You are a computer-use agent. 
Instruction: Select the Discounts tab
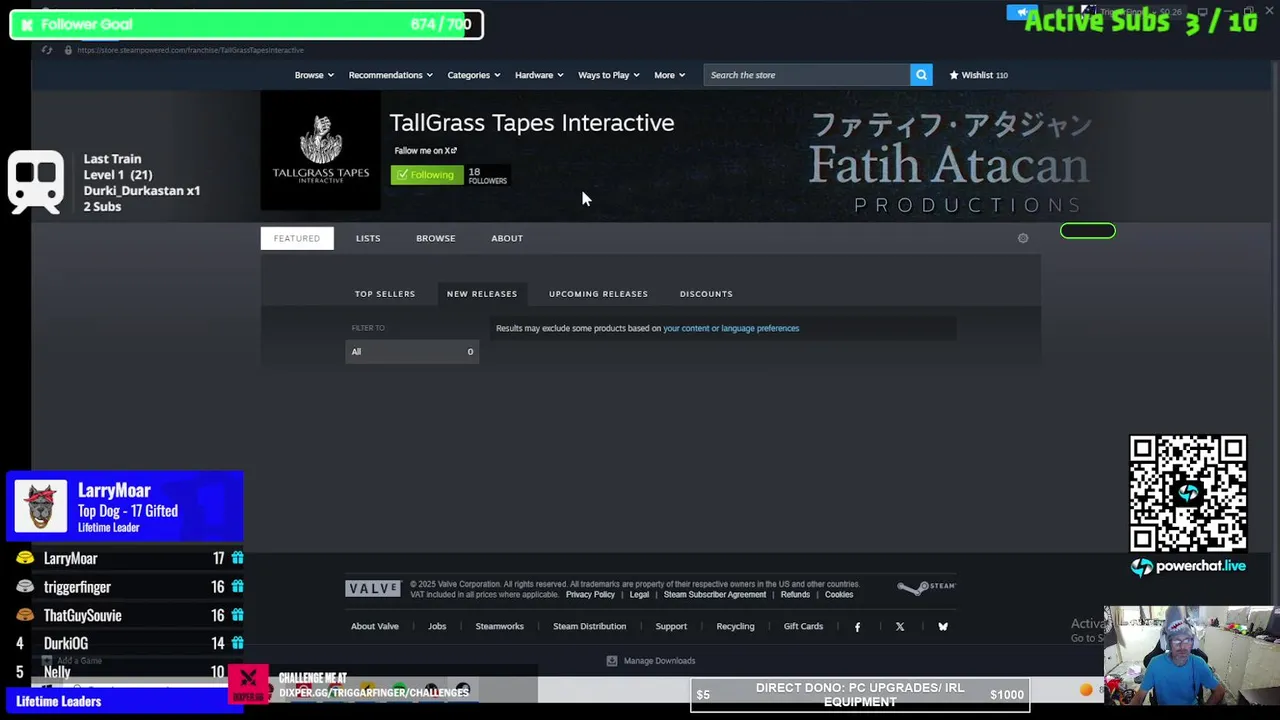pyautogui.click(x=706, y=294)
